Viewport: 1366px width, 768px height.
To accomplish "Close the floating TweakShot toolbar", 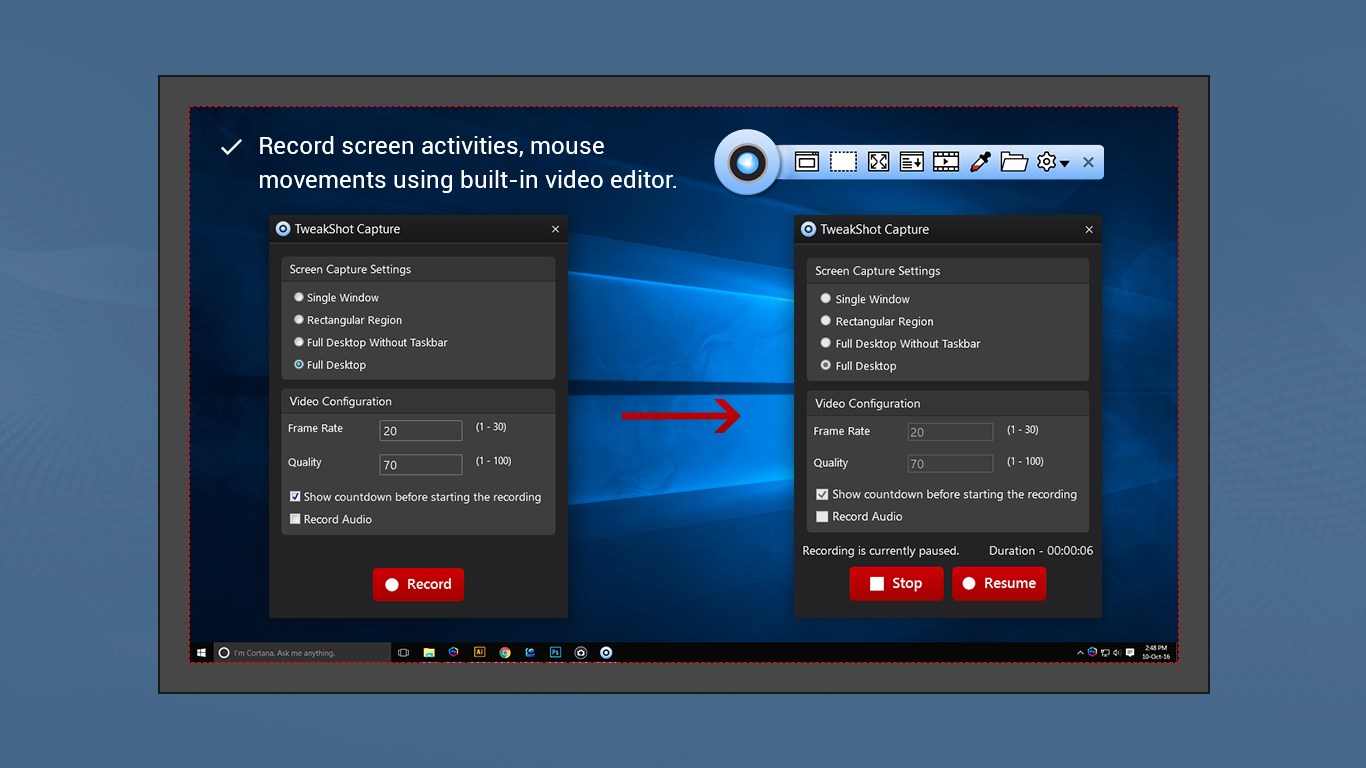I will 1088,162.
